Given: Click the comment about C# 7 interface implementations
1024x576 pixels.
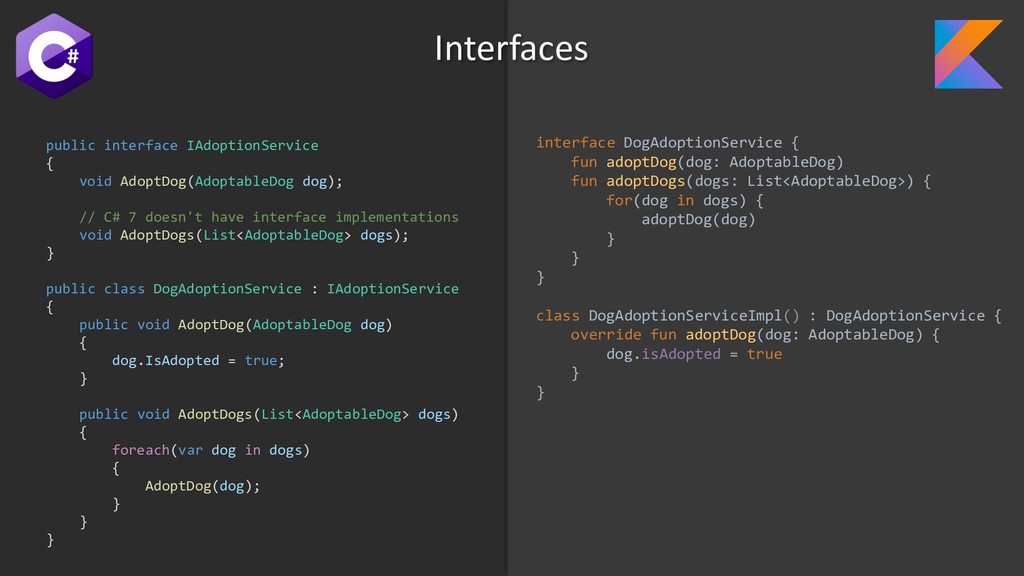Looking at the screenshot, I should pos(269,217).
